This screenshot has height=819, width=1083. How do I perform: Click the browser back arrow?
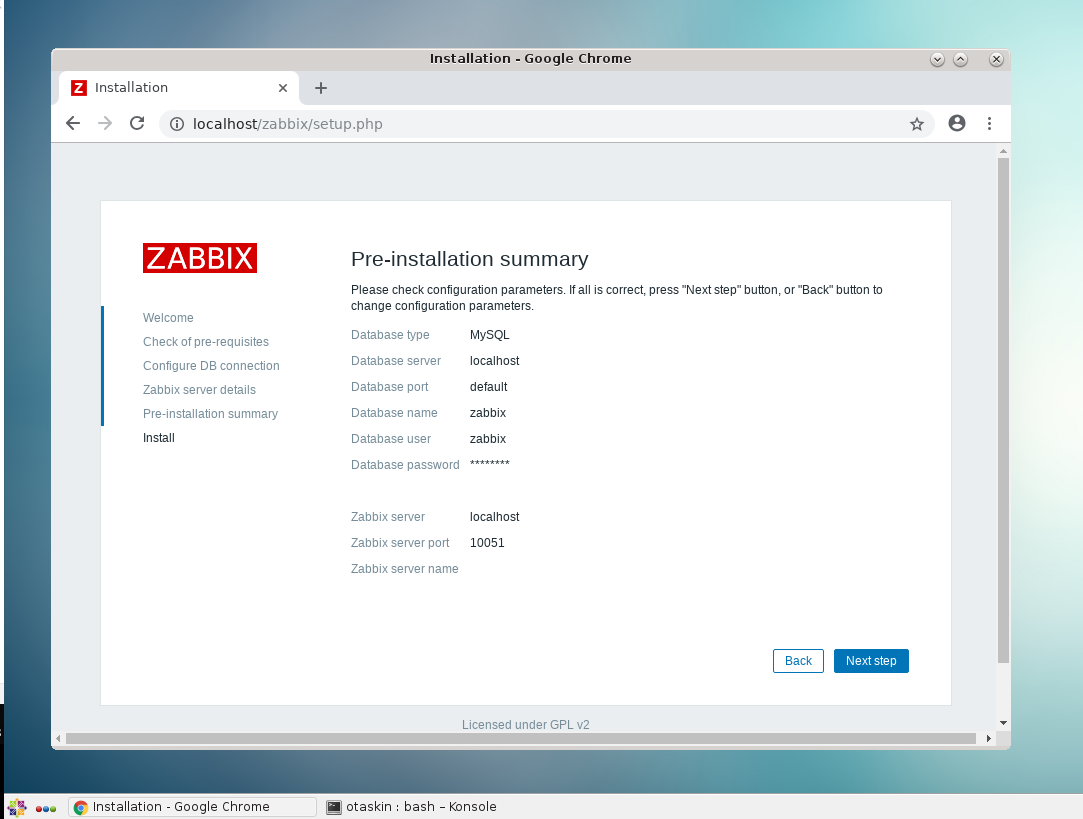pyautogui.click(x=73, y=124)
